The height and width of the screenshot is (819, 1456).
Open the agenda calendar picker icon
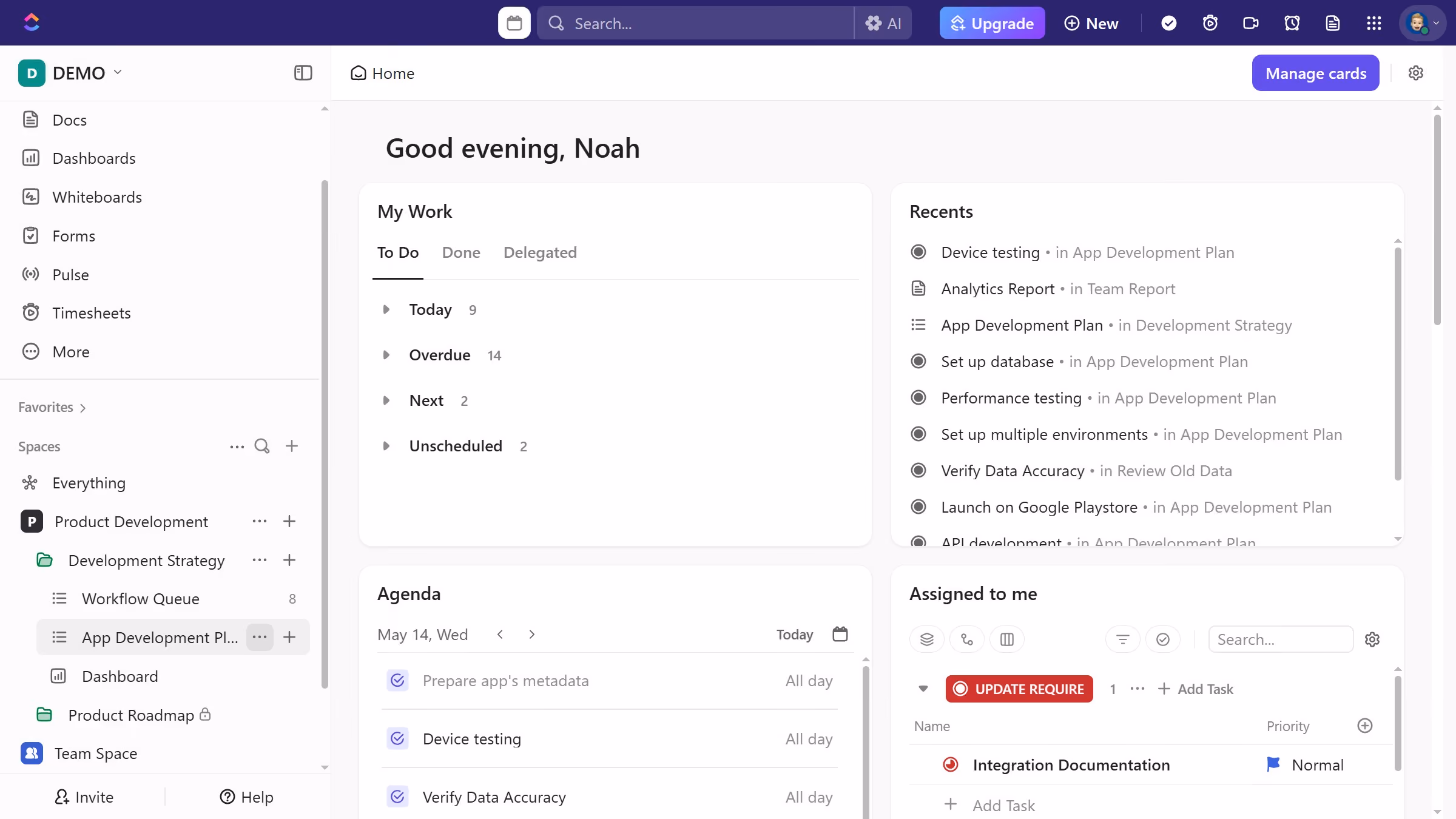[840, 634]
